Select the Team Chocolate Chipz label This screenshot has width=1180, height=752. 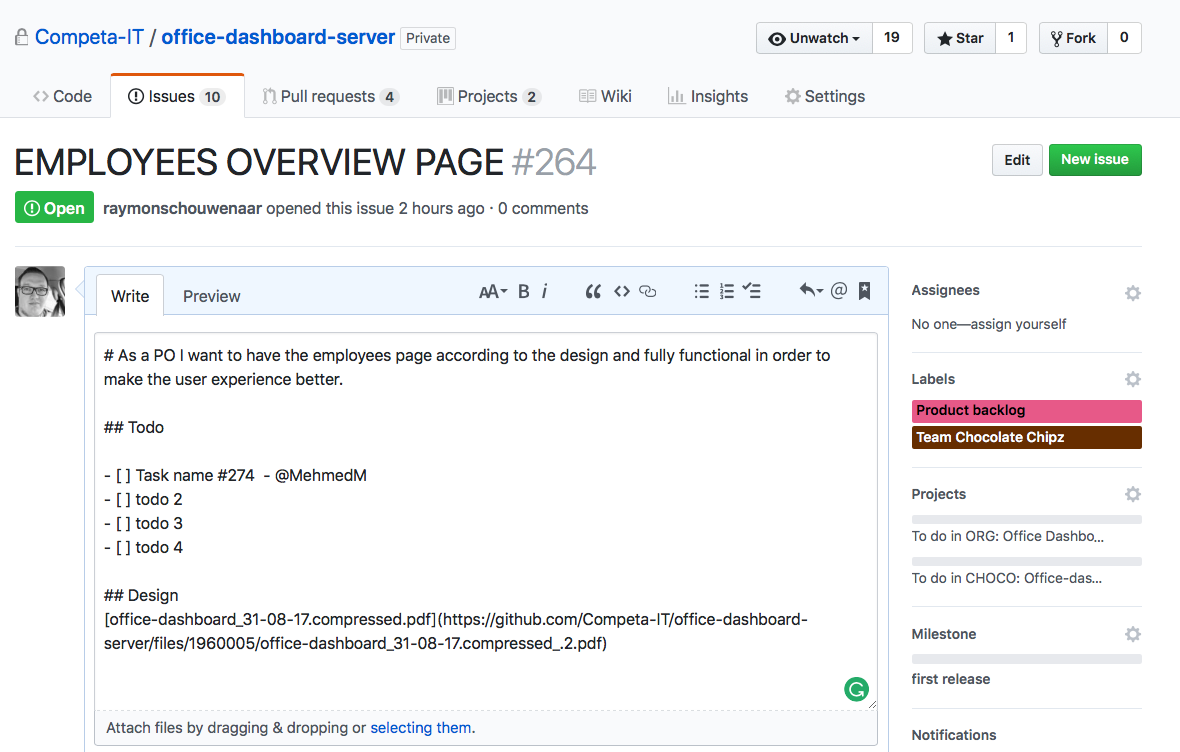click(1026, 437)
